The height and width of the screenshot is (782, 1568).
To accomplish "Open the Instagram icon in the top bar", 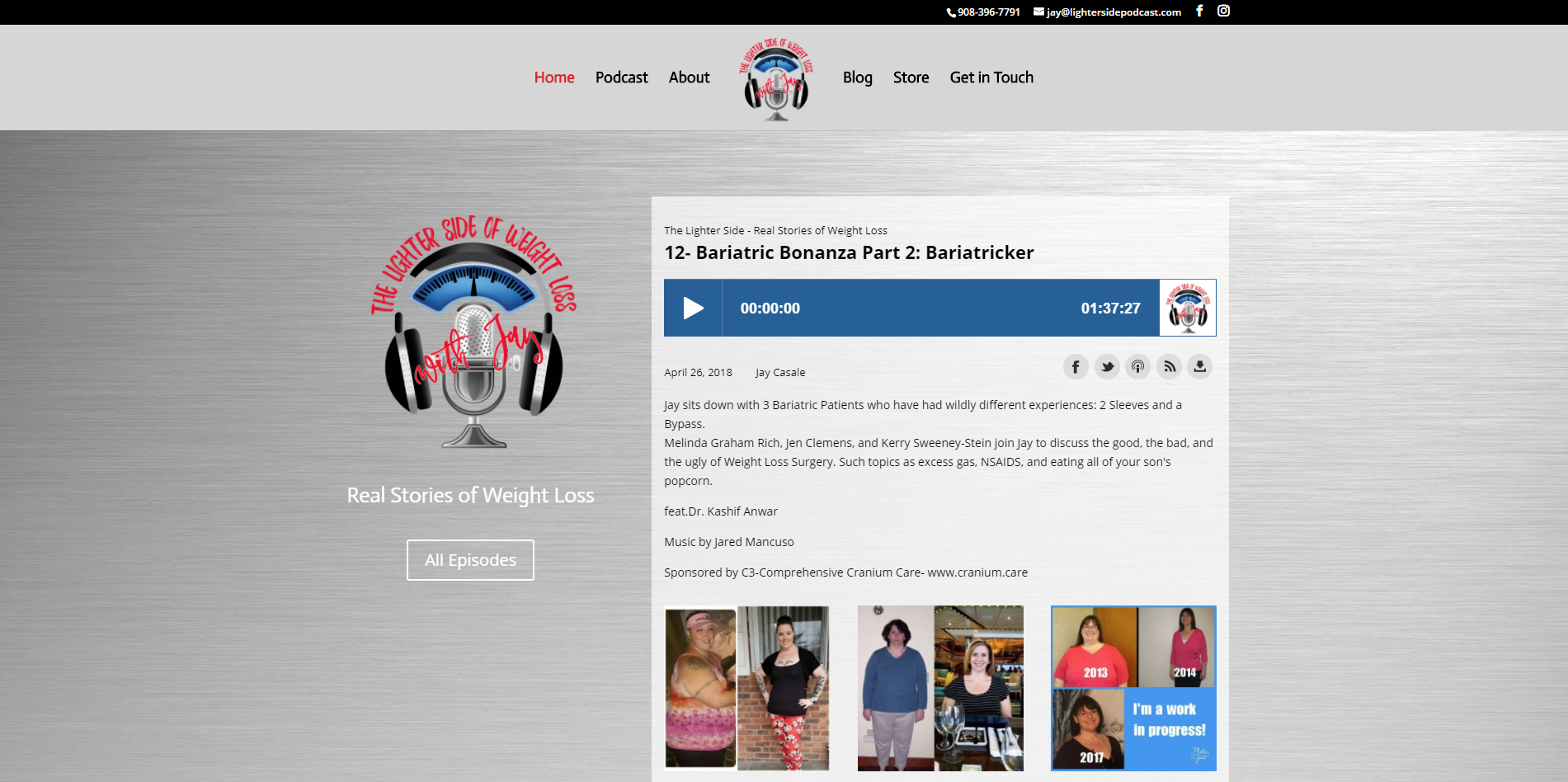I will pos(1223,11).
